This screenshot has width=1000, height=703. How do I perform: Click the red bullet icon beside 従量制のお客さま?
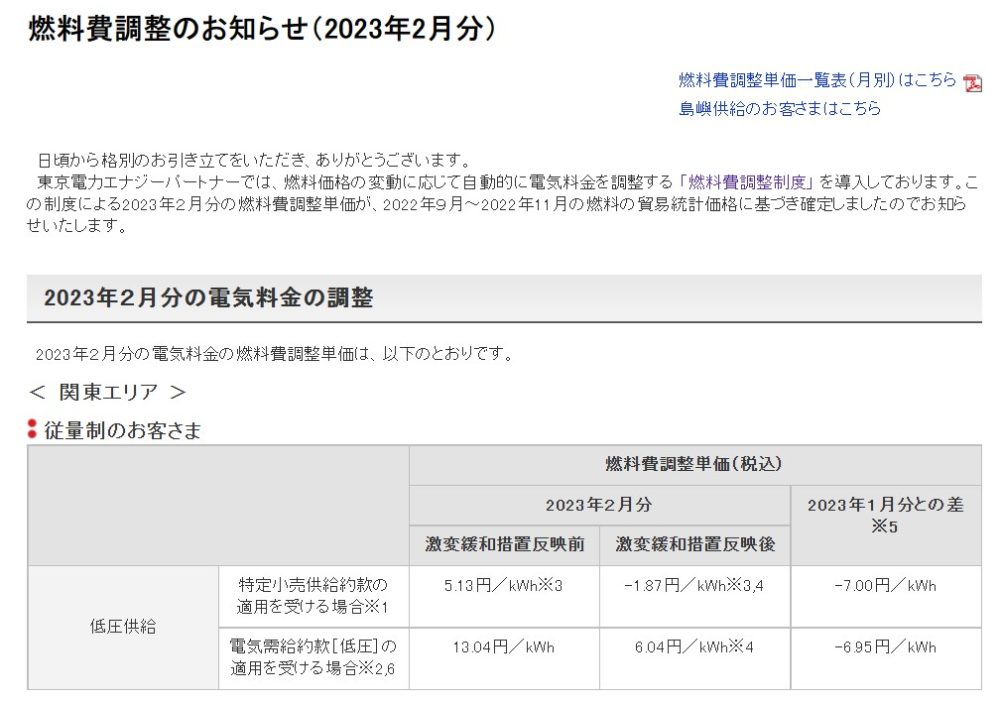coord(32,431)
